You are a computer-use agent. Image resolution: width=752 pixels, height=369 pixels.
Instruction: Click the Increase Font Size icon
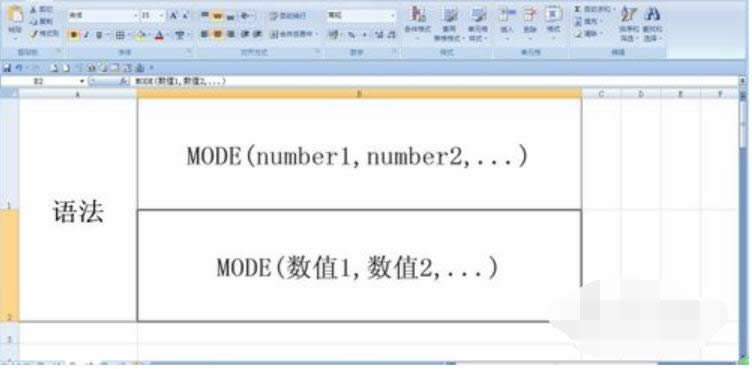[x=174, y=16]
